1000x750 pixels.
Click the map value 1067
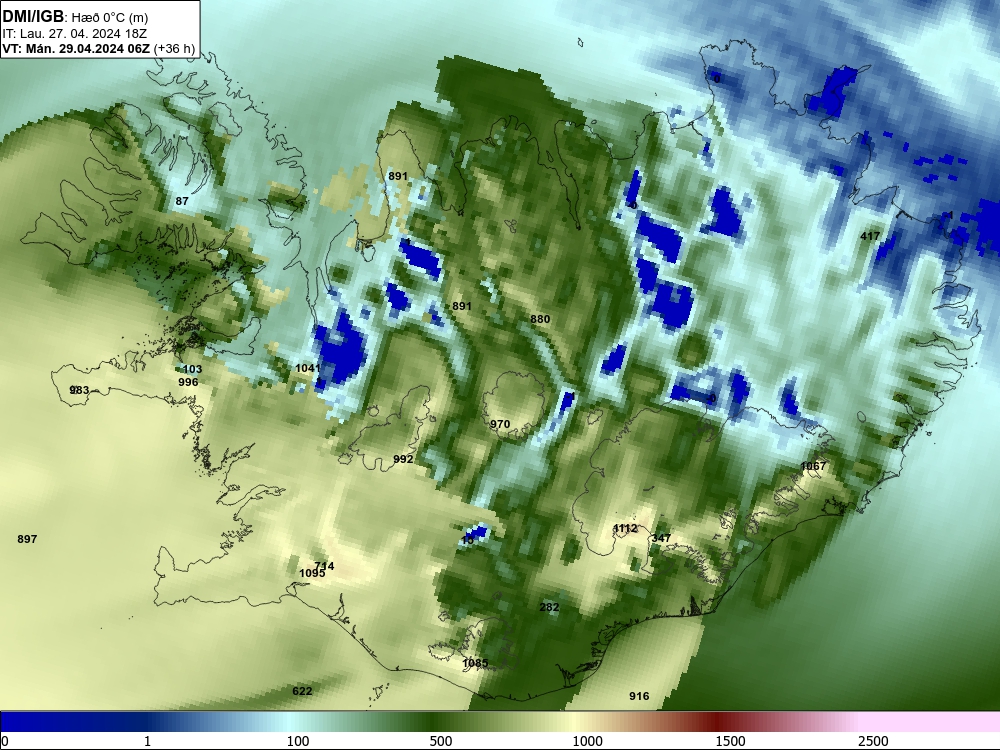813,466
